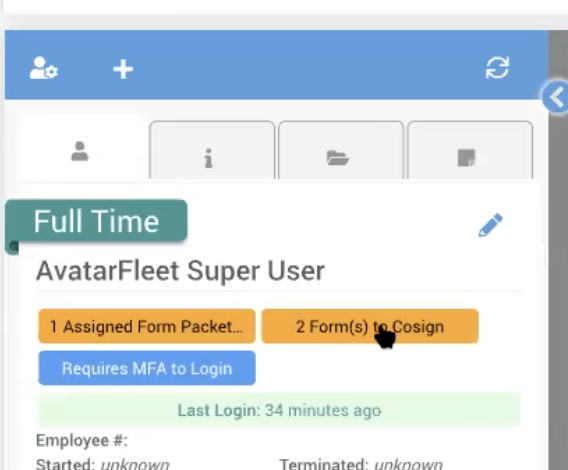Collapse the panel with the chevron arrow
Viewport: 568px width, 470px height.
tap(556, 97)
